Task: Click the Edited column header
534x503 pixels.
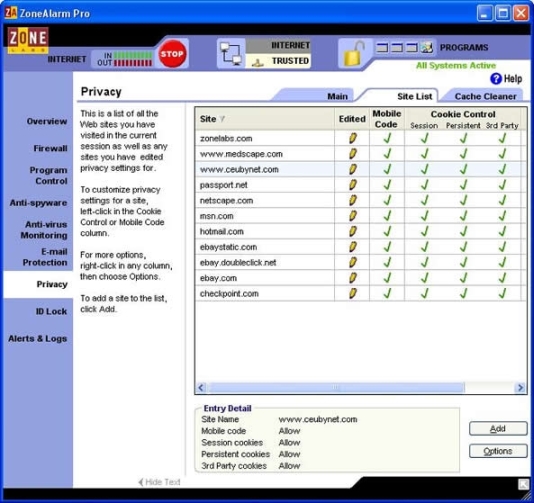Action: click(352, 119)
